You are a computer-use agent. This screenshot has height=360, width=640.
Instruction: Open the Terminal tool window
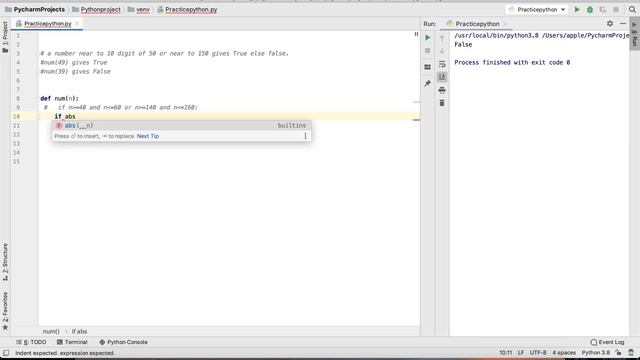[72, 342]
